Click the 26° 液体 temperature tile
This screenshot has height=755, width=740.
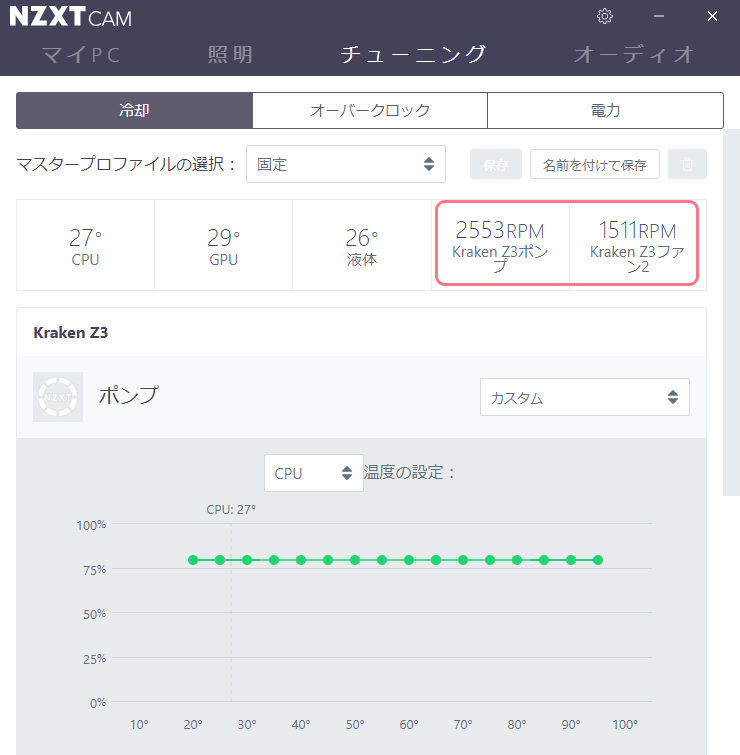click(362, 245)
